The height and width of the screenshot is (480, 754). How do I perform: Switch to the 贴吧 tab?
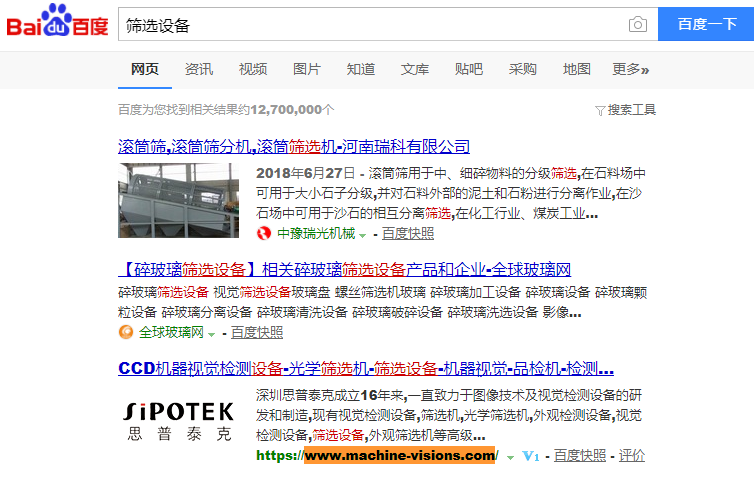[469, 70]
